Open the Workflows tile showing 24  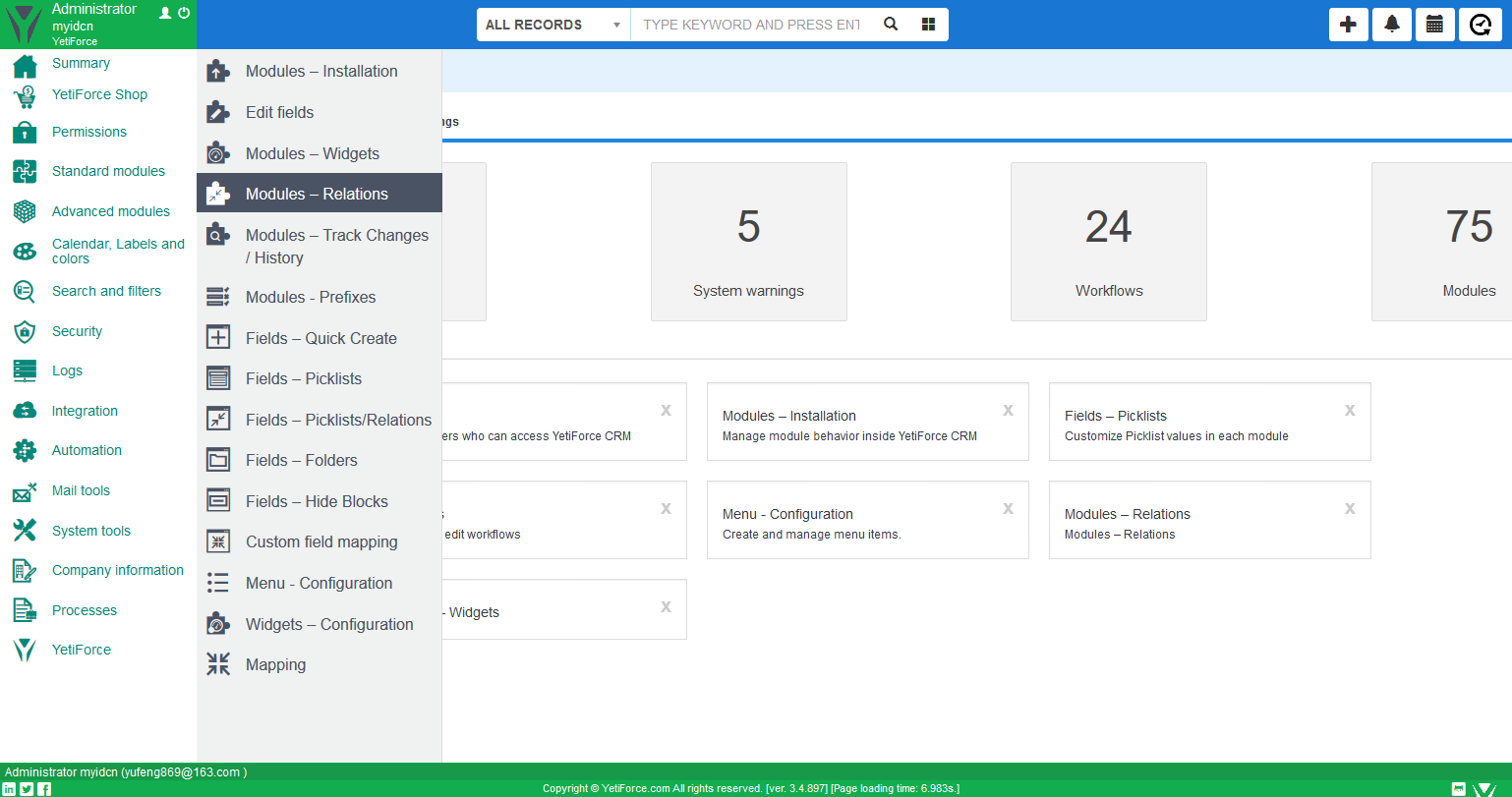point(1109,242)
